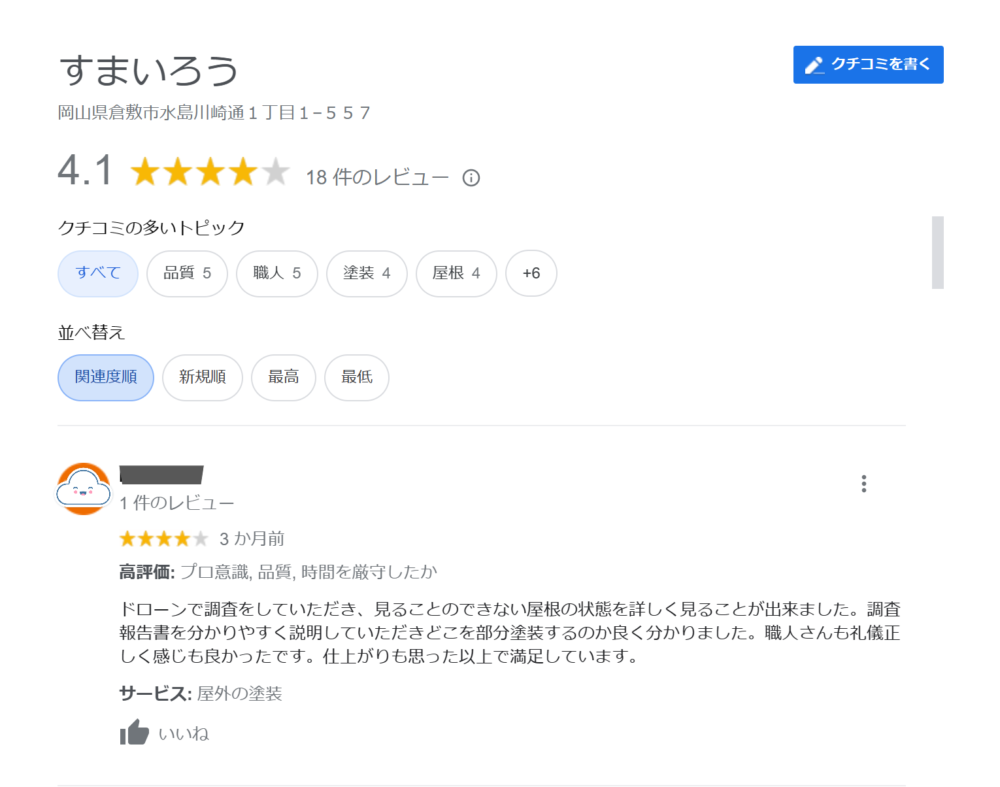Open the redacted reviewer name link
1000x787 pixels.
(x=161, y=474)
